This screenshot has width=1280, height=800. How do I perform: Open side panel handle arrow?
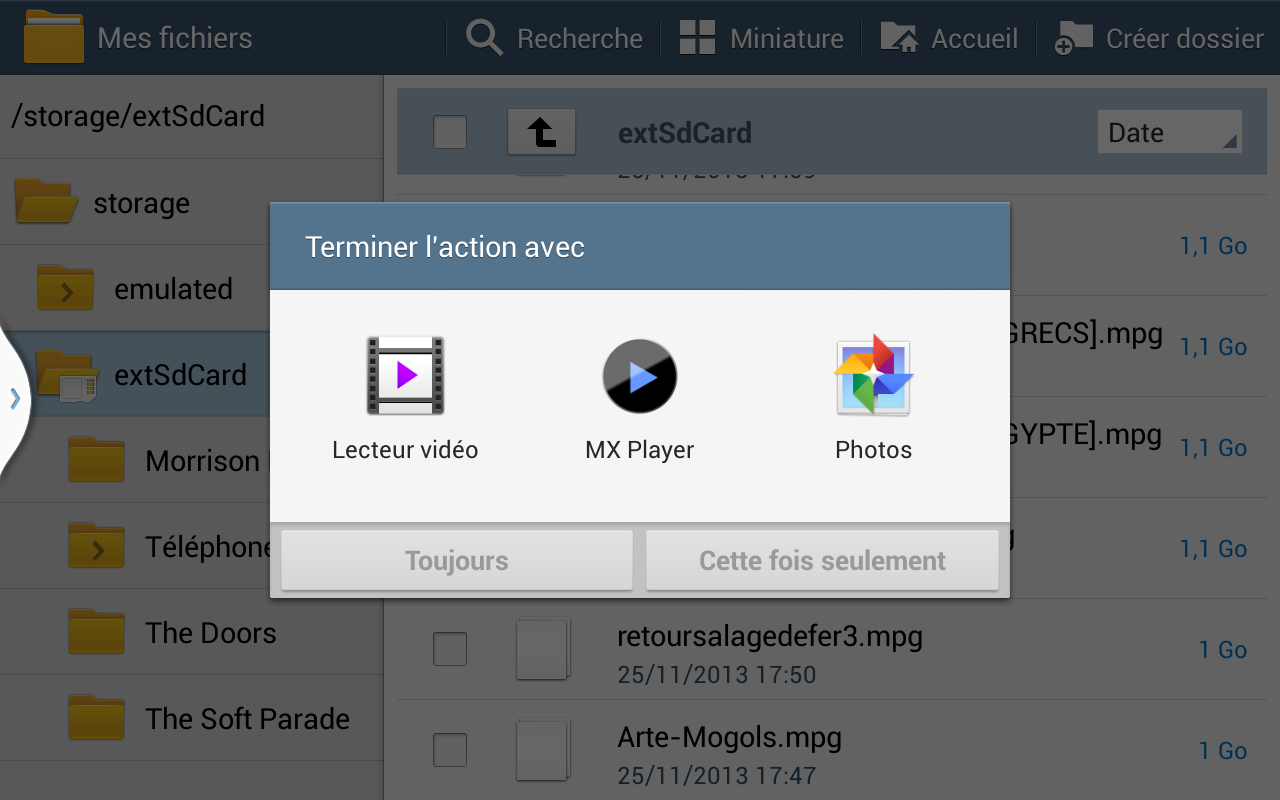[x=15, y=399]
